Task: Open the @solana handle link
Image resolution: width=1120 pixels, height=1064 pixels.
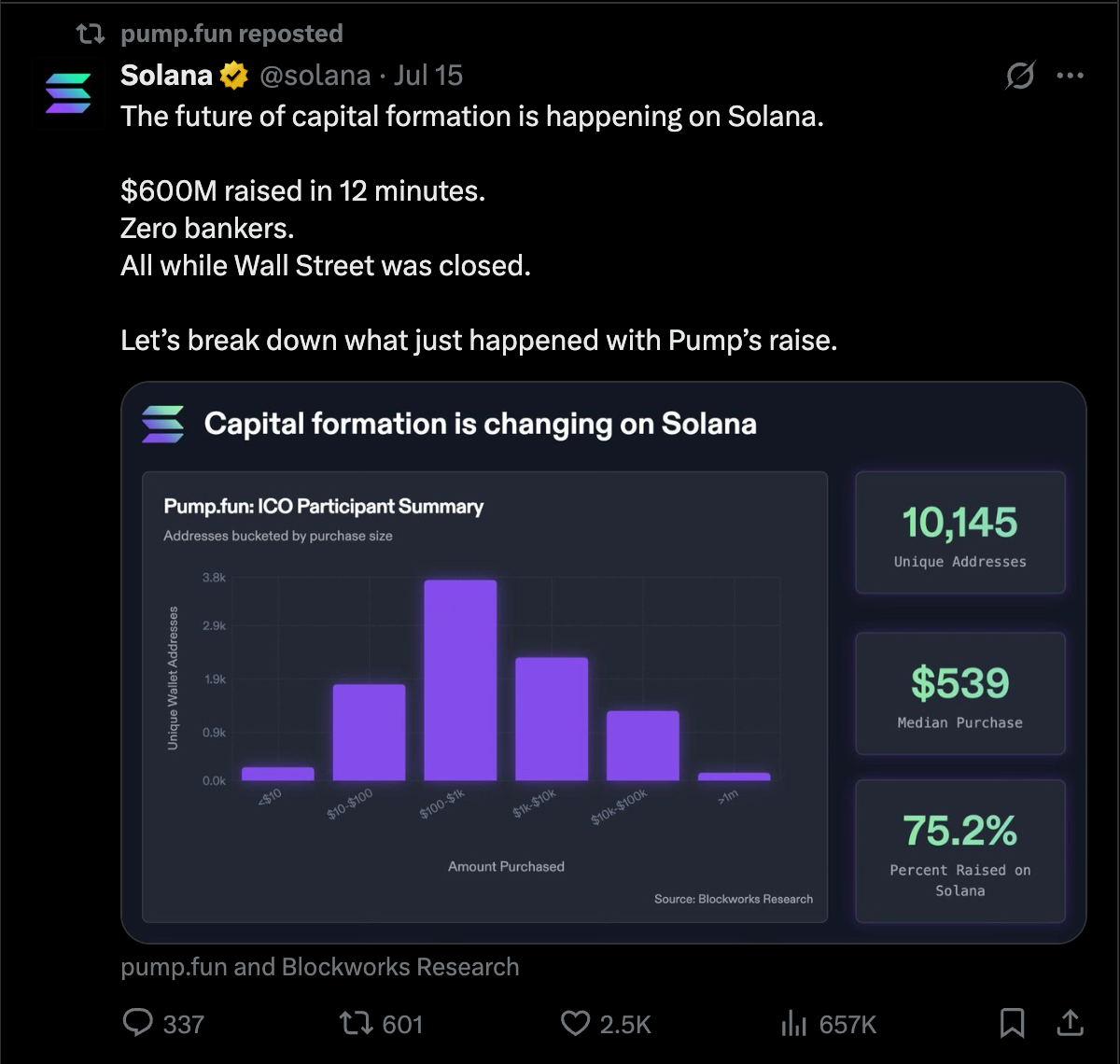Action: (x=315, y=76)
